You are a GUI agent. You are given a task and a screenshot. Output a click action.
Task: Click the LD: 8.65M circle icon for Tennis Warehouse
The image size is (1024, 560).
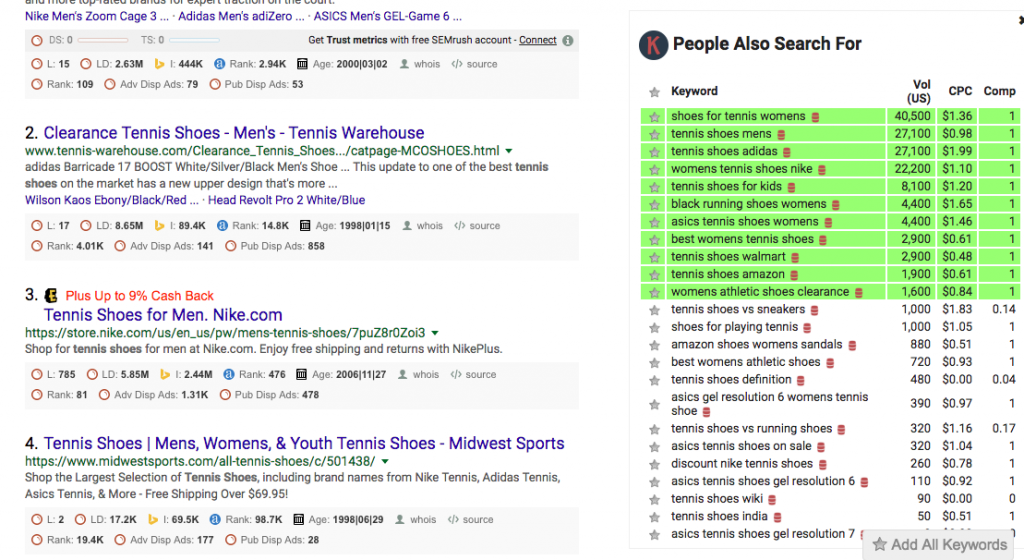pyautogui.click(x=86, y=226)
